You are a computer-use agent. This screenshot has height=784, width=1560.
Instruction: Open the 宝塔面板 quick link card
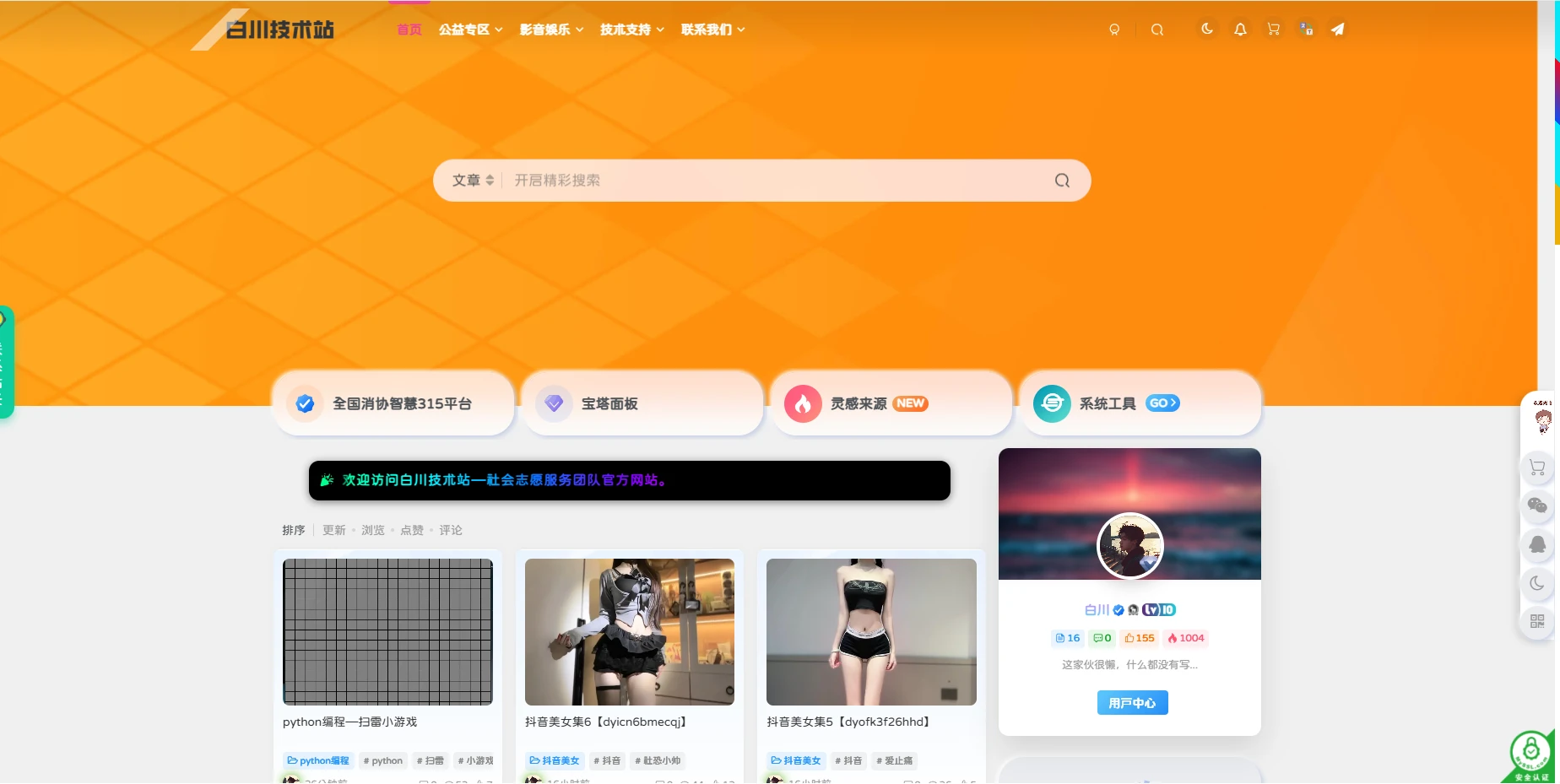[642, 403]
